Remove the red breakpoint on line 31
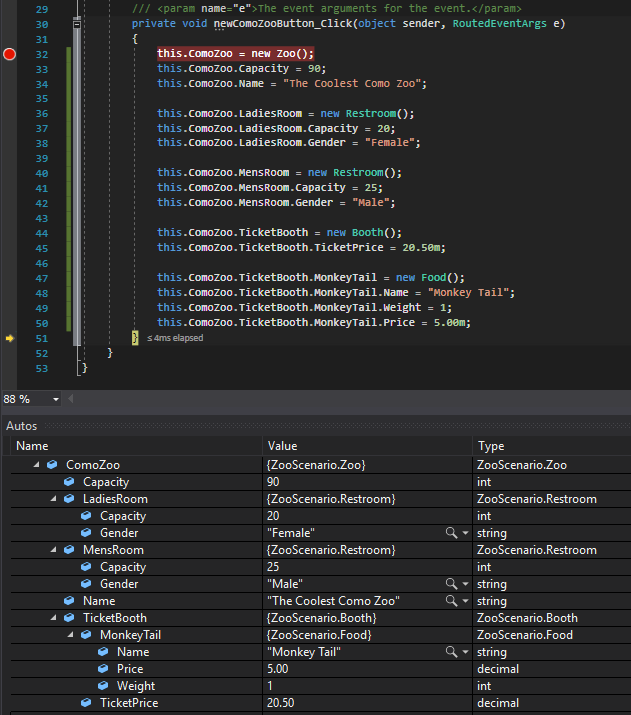631x715 pixels. pos(10,53)
